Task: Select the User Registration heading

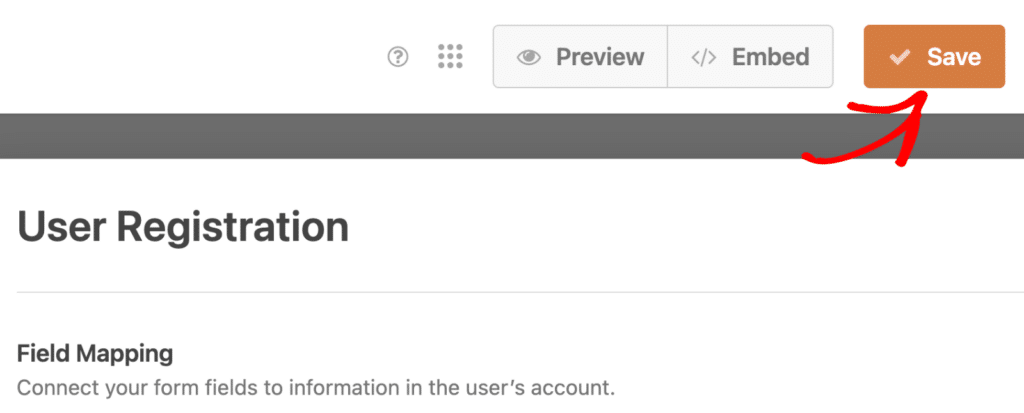Action: point(183,227)
